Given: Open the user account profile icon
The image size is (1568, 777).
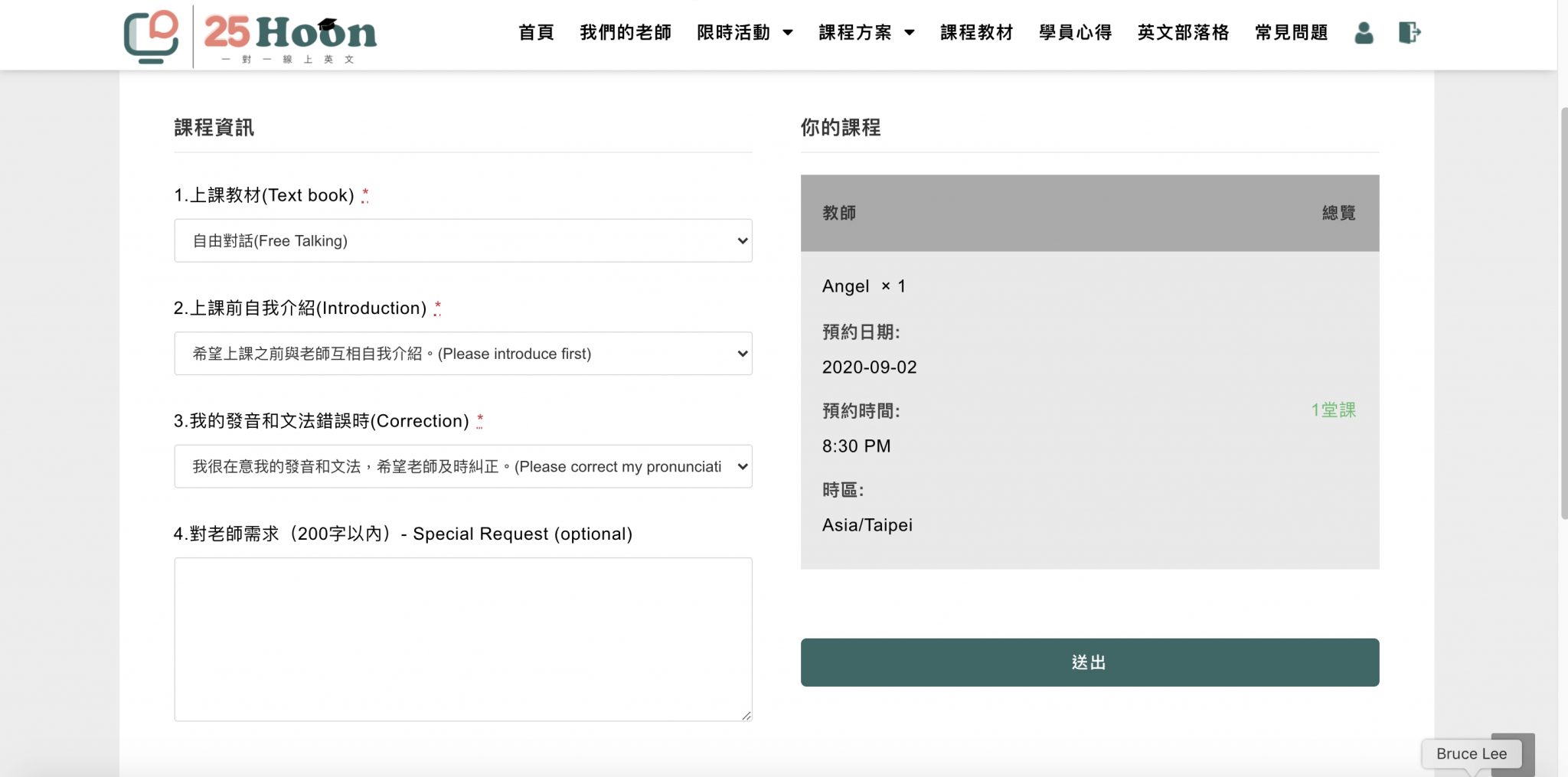Looking at the screenshot, I should (1364, 33).
